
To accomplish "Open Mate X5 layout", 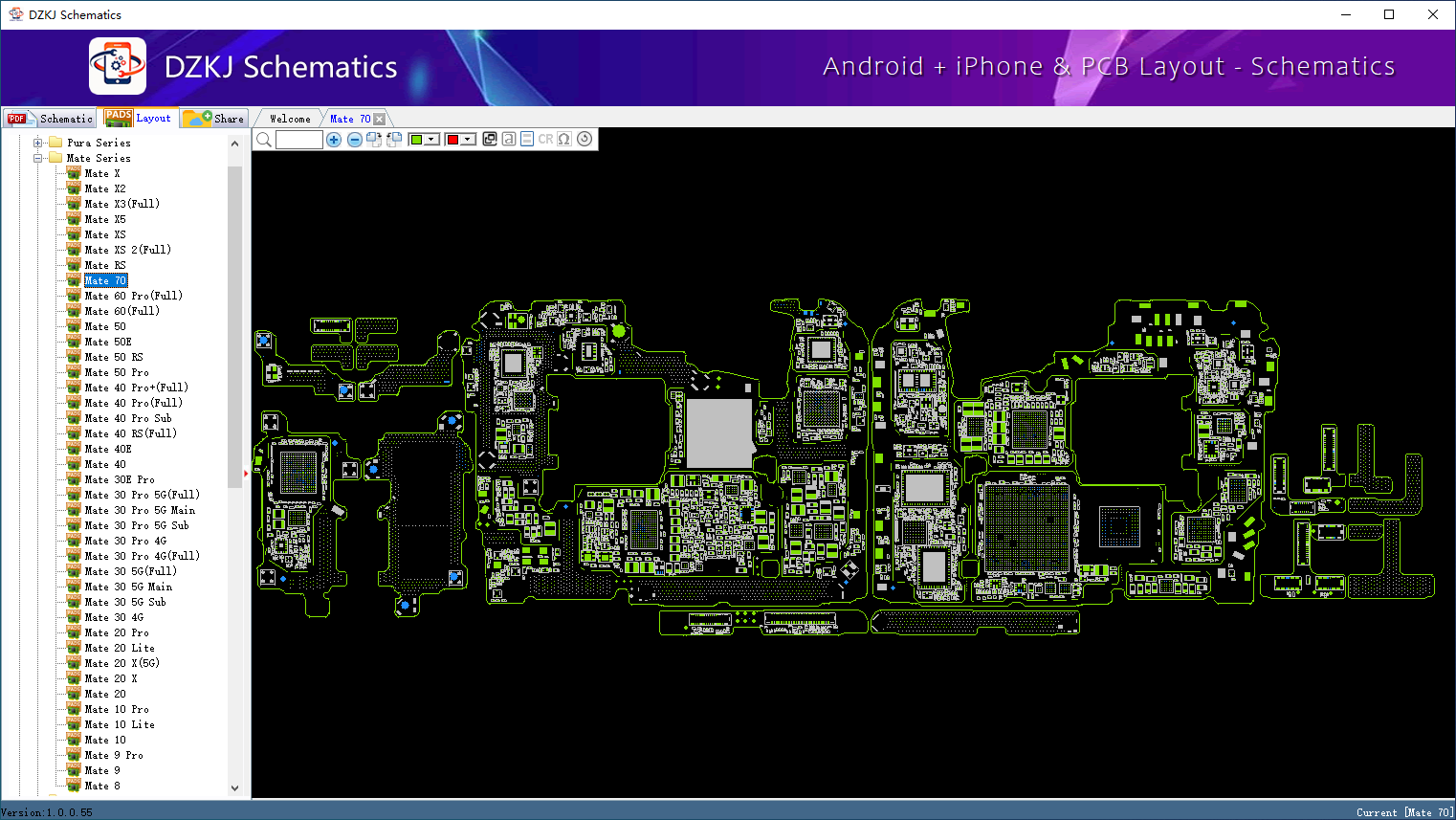I will [x=105, y=219].
